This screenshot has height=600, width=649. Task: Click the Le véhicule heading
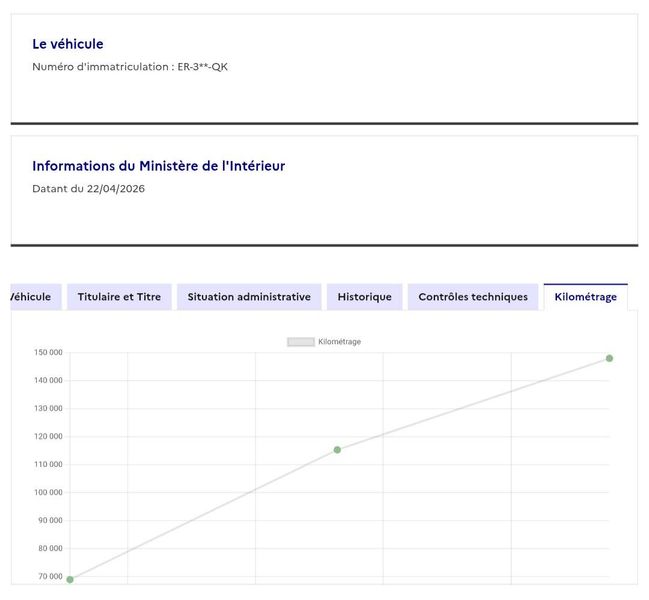[x=68, y=44]
